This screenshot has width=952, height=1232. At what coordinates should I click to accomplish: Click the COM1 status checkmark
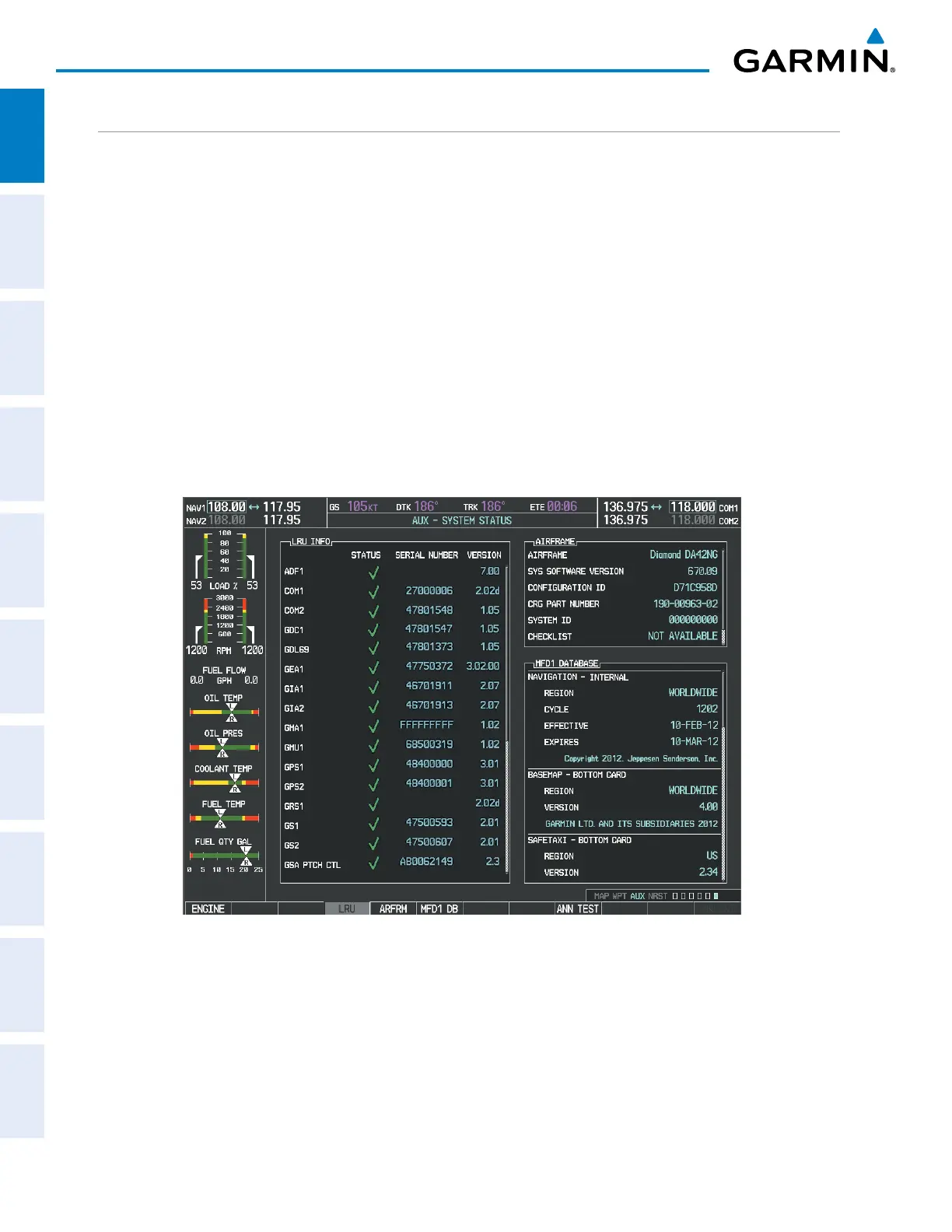tap(373, 591)
